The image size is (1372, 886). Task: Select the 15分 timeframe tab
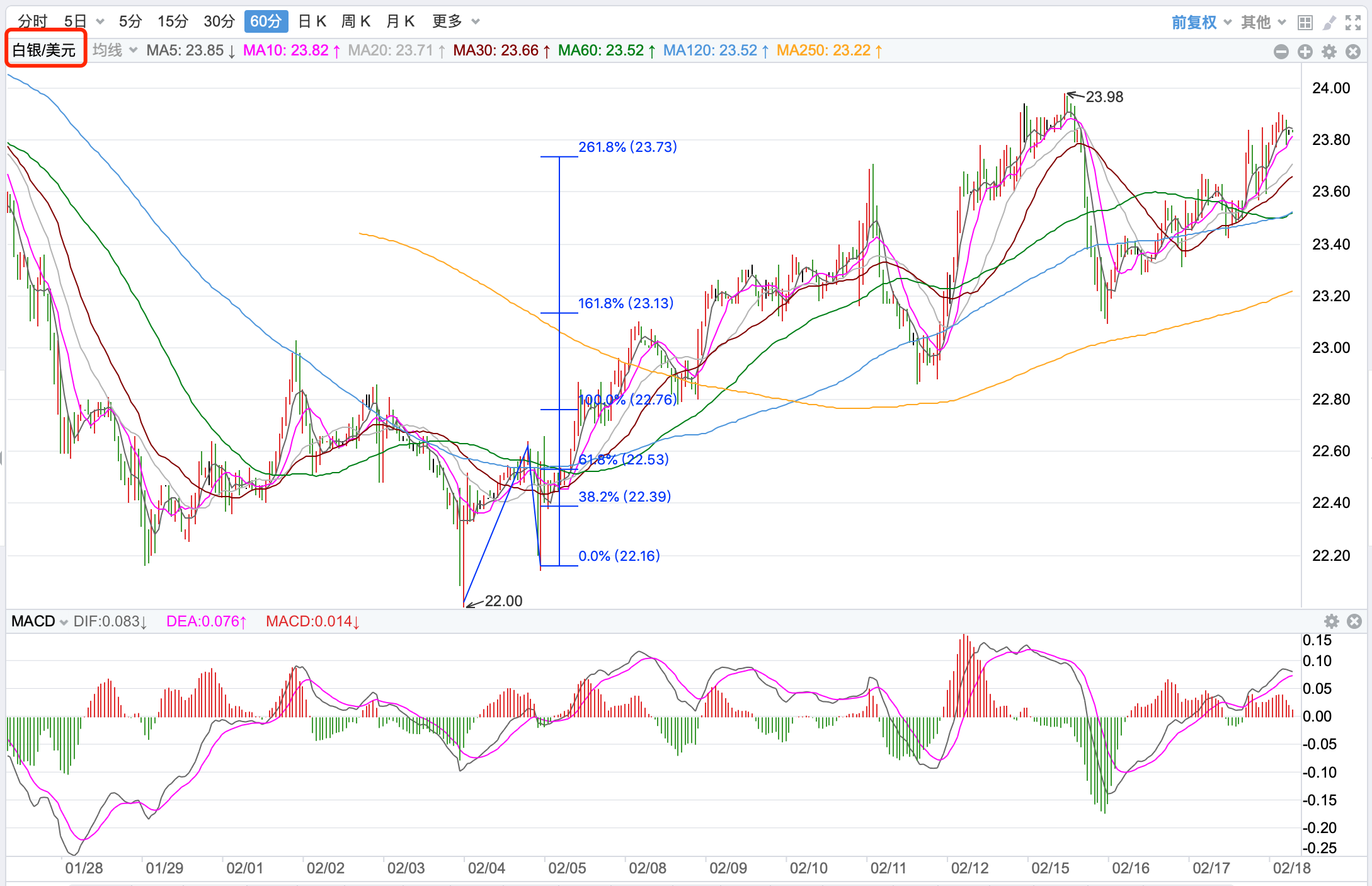(x=173, y=21)
